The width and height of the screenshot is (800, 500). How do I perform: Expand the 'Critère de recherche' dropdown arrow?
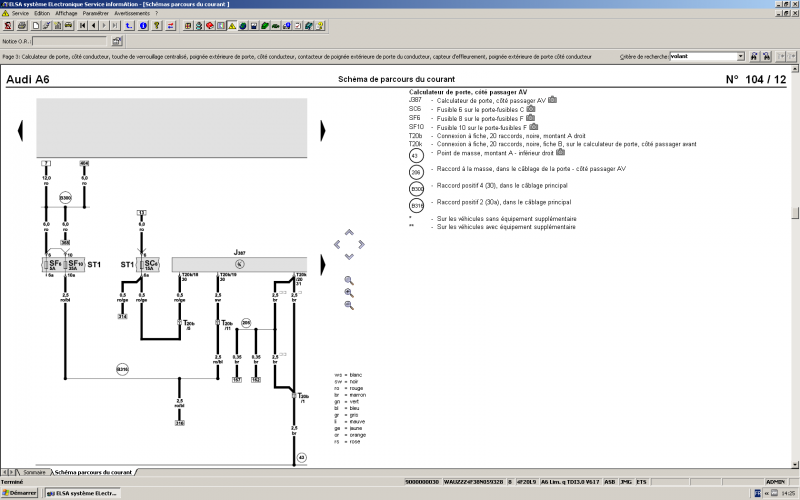click(740, 56)
